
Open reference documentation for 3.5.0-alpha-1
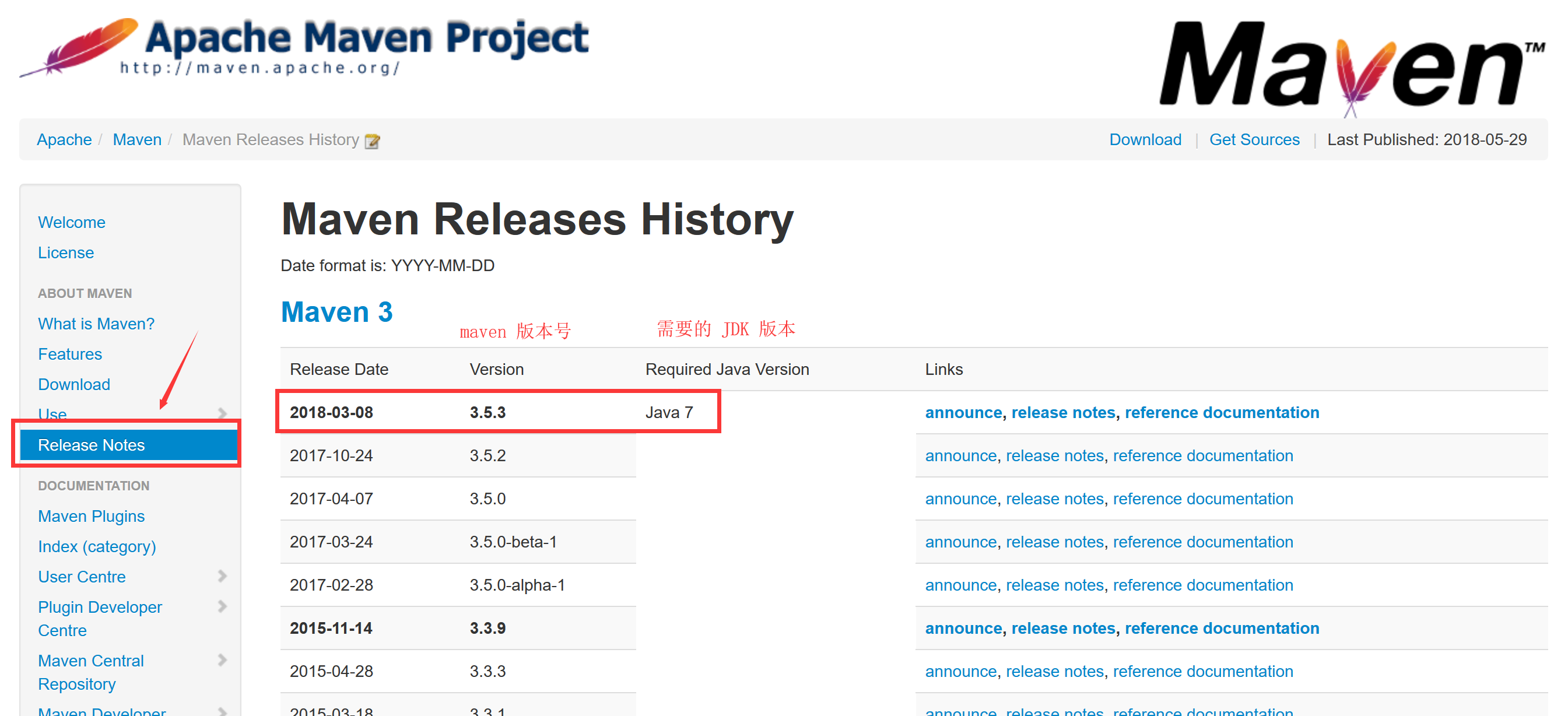point(1203,585)
